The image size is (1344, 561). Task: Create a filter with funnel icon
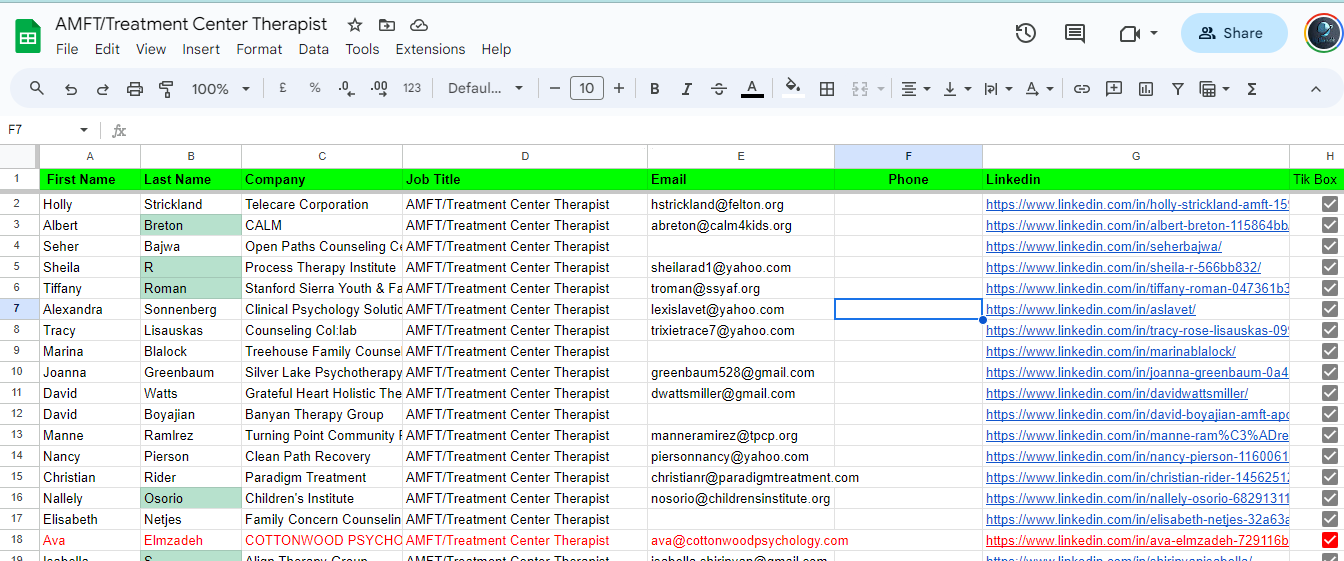coord(1178,89)
